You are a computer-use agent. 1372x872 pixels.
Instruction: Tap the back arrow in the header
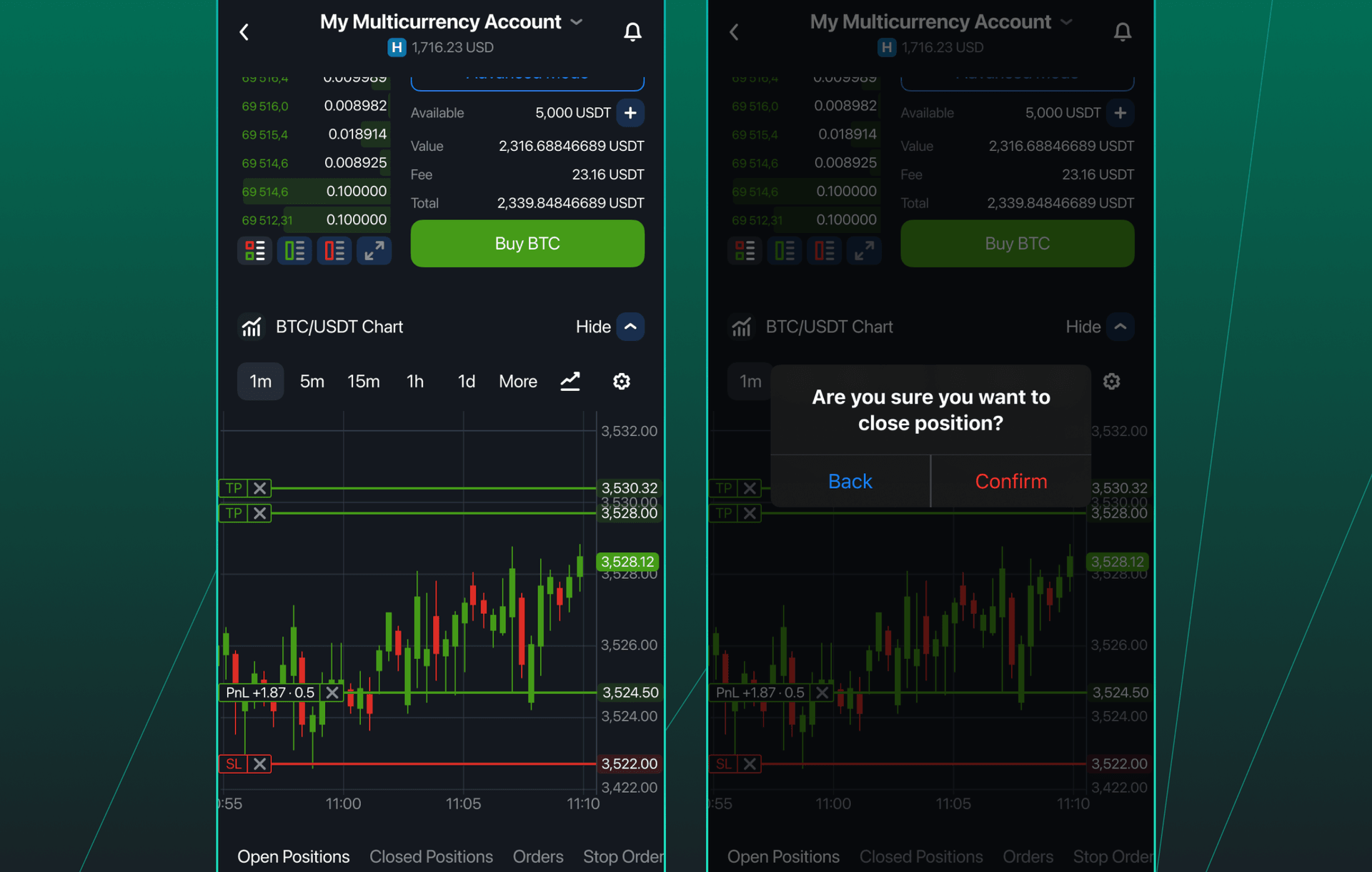244,31
